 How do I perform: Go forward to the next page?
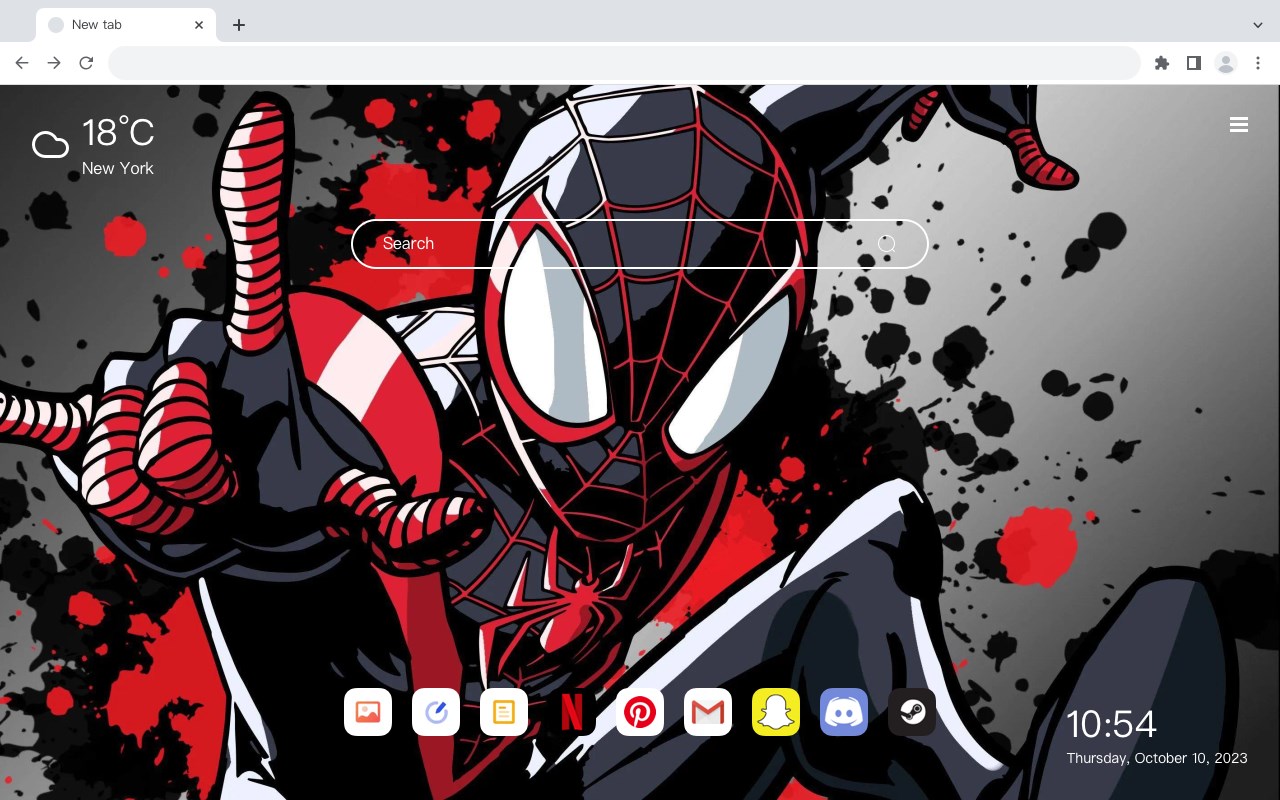tap(54, 63)
